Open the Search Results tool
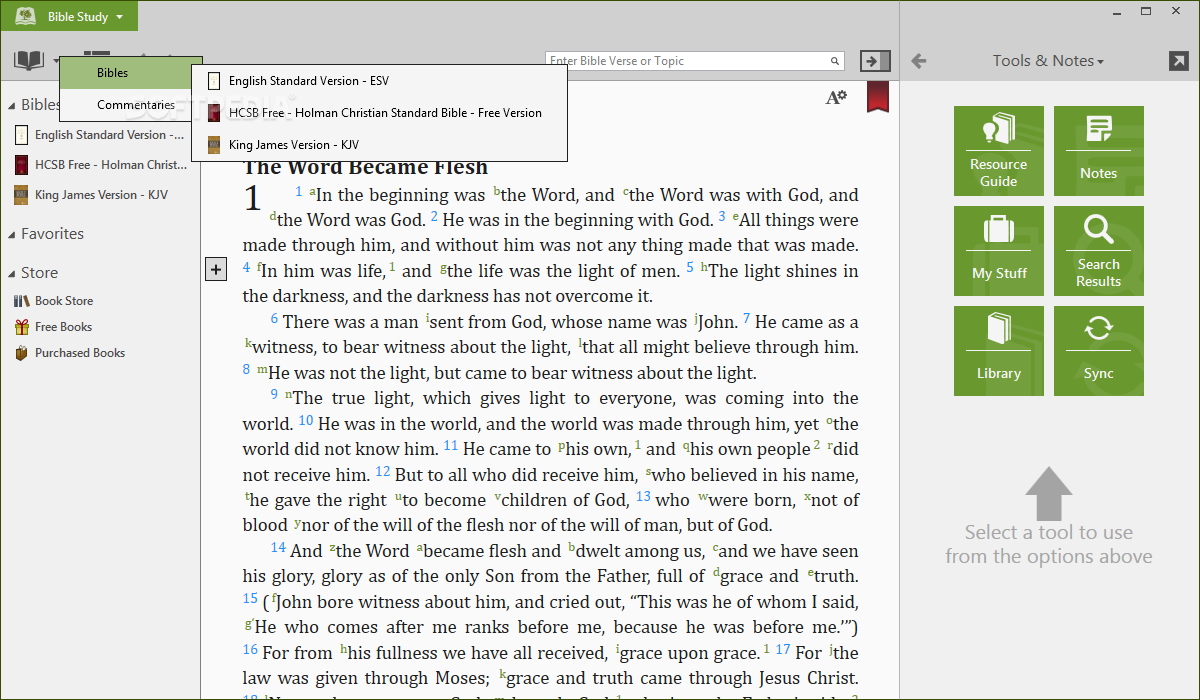This screenshot has height=700, width=1200. (x=1099, y=251)
